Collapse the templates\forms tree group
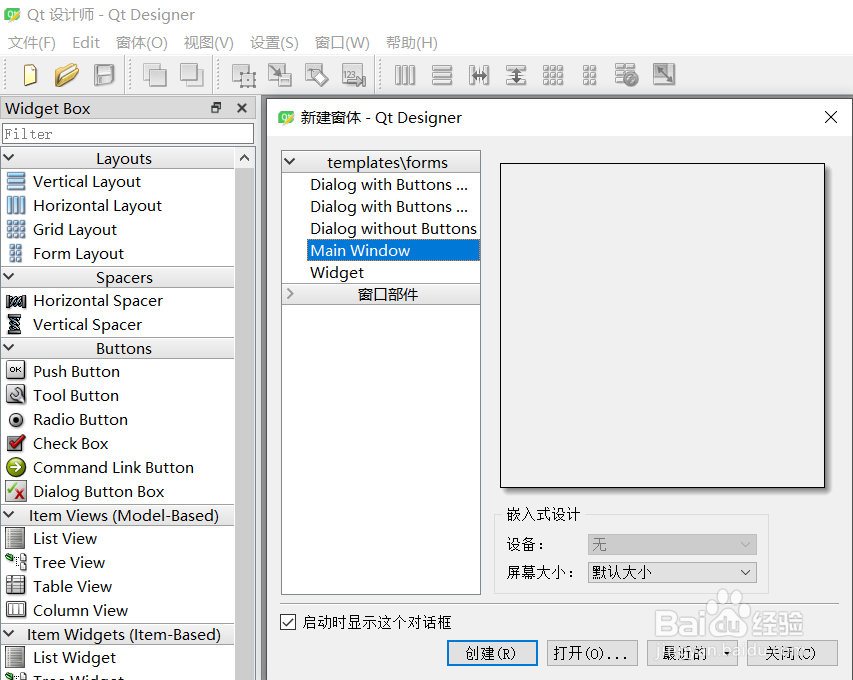Image resolution: width=853 pixels, height=680 pixels. click(x=290, y=162)
